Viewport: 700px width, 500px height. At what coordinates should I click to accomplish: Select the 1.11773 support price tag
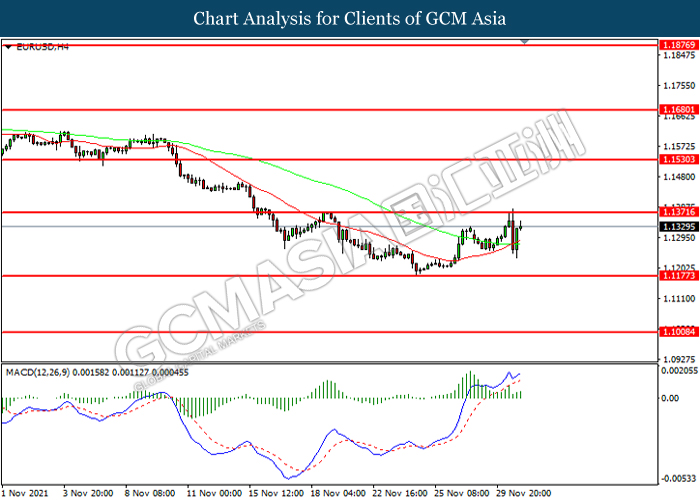point(679,275)
